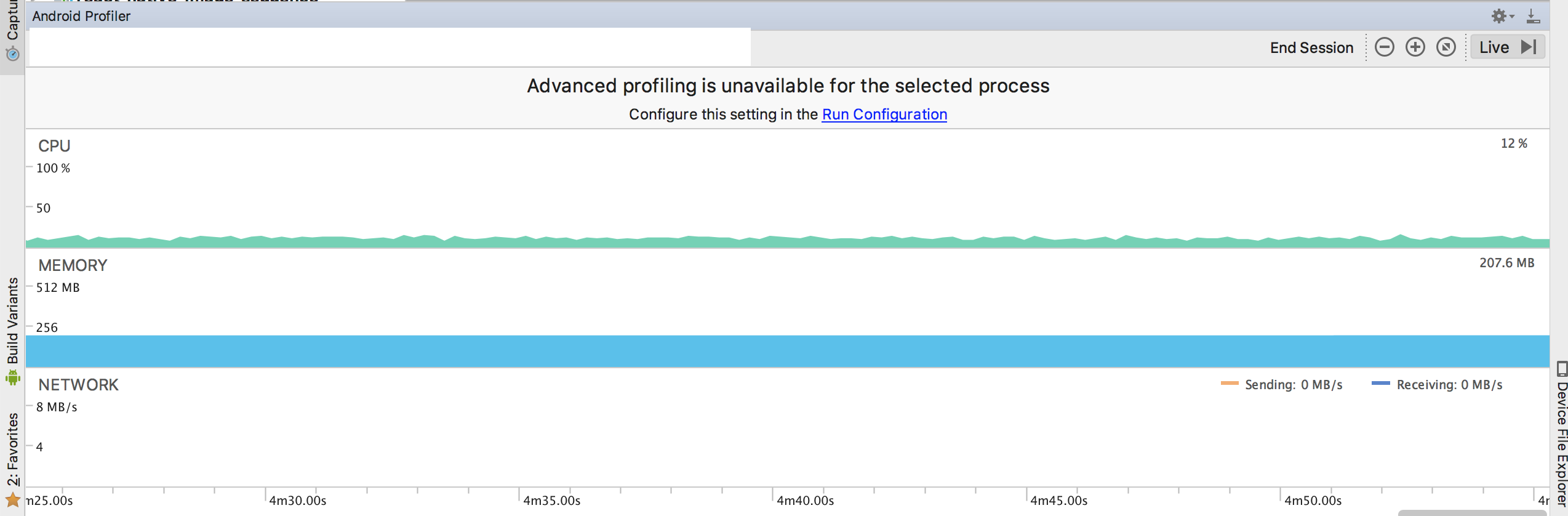Click End Session button
Viewport: 1568px width, 516px height.
(x=1311, y=47)
